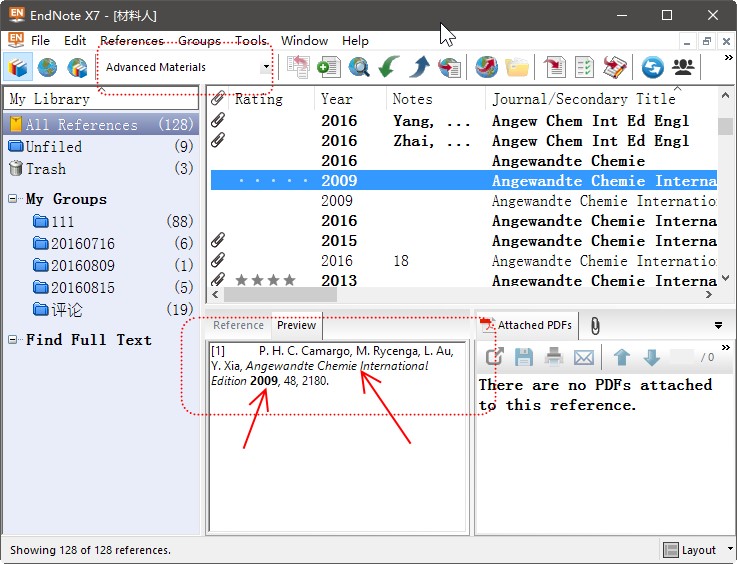Collapse the My Groups tree node
Viewport: 737px width, 564px height.
point(13,199)
